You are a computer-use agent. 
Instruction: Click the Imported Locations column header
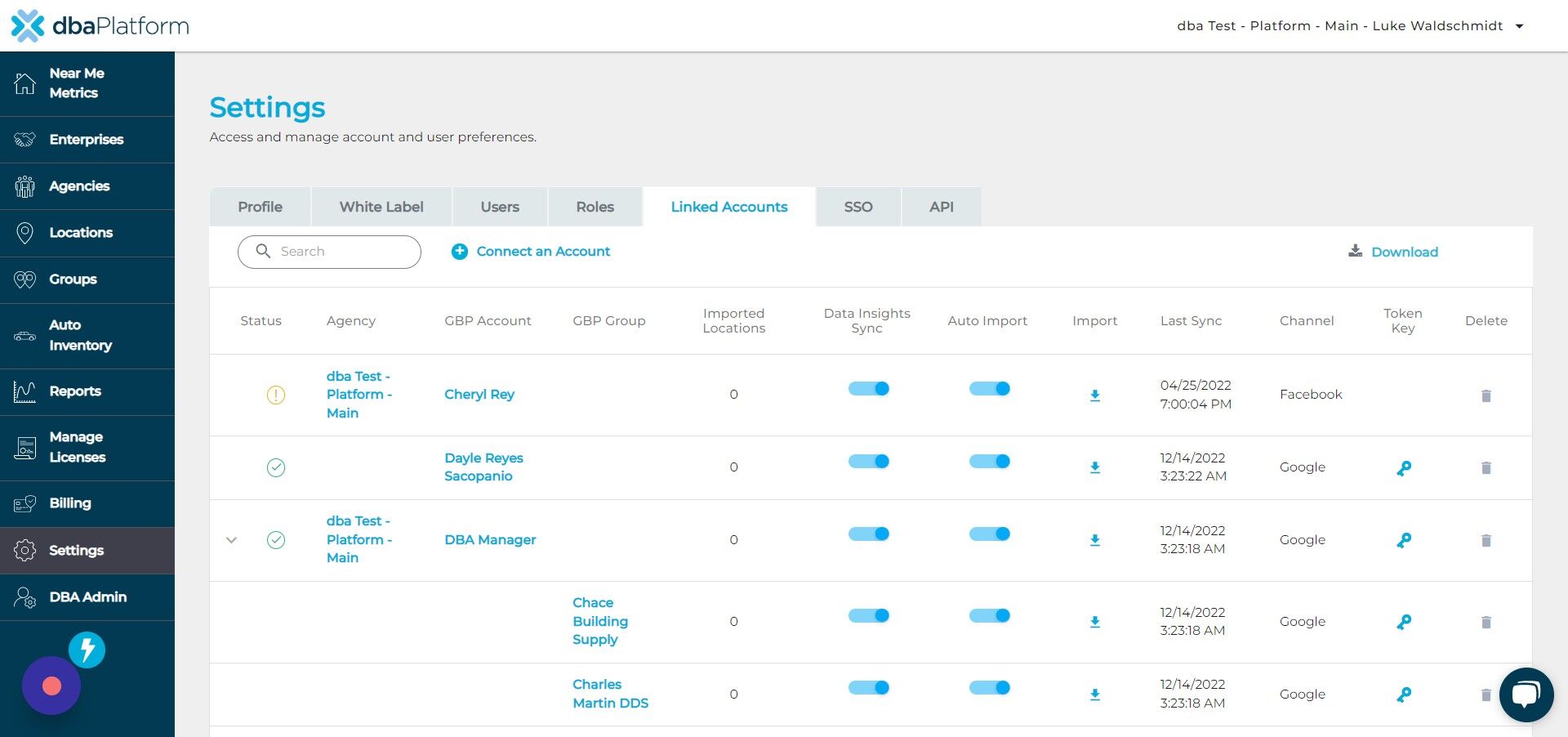click(x=733, y=321)
